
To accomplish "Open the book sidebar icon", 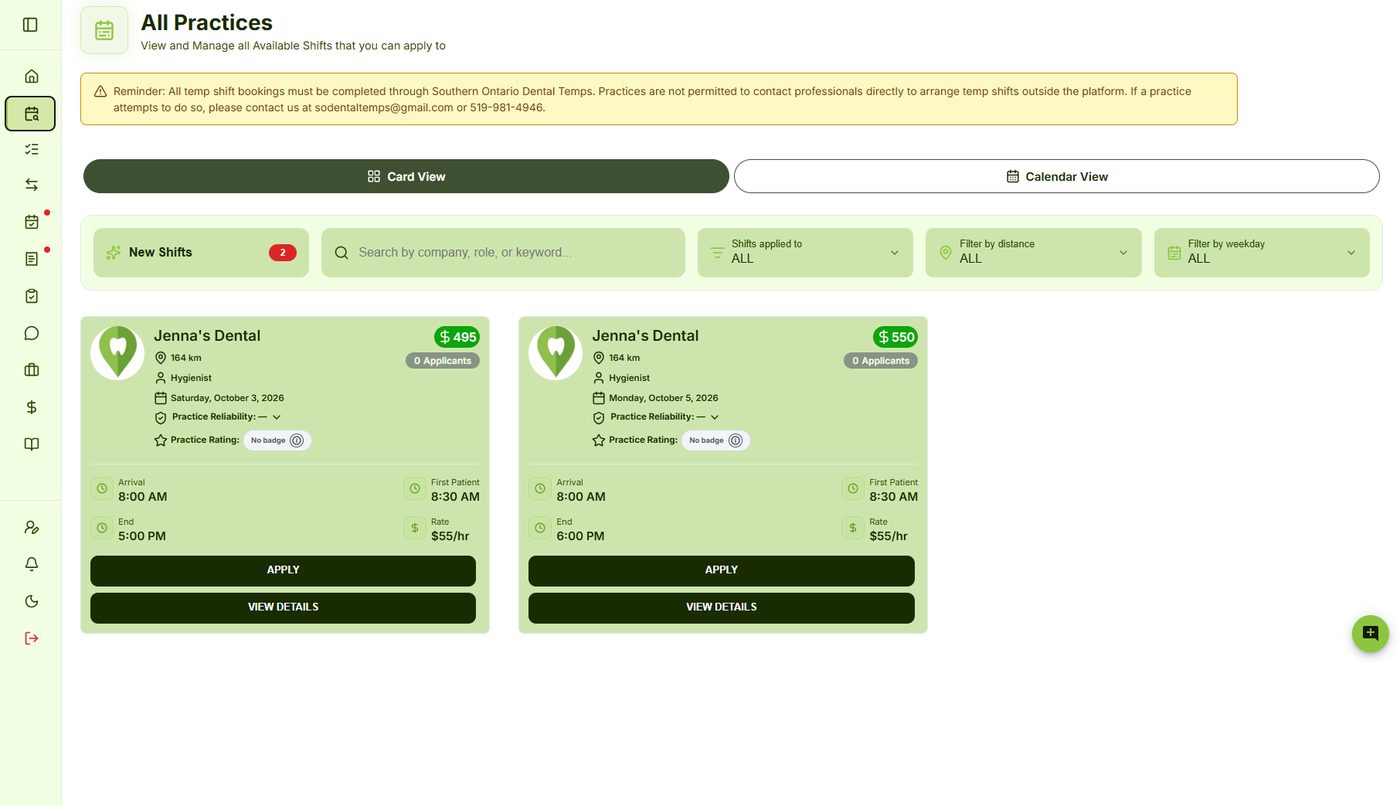I will click(31, 444).
